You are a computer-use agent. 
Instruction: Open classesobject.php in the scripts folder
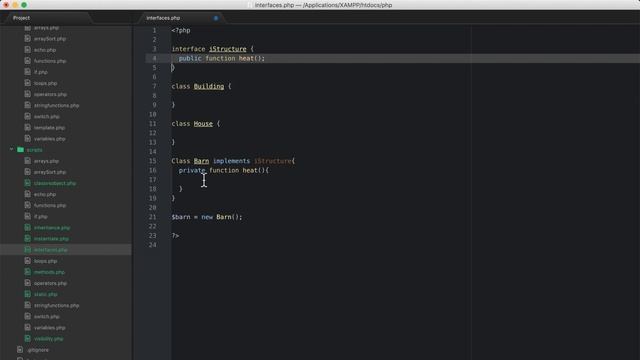(55, 183)
